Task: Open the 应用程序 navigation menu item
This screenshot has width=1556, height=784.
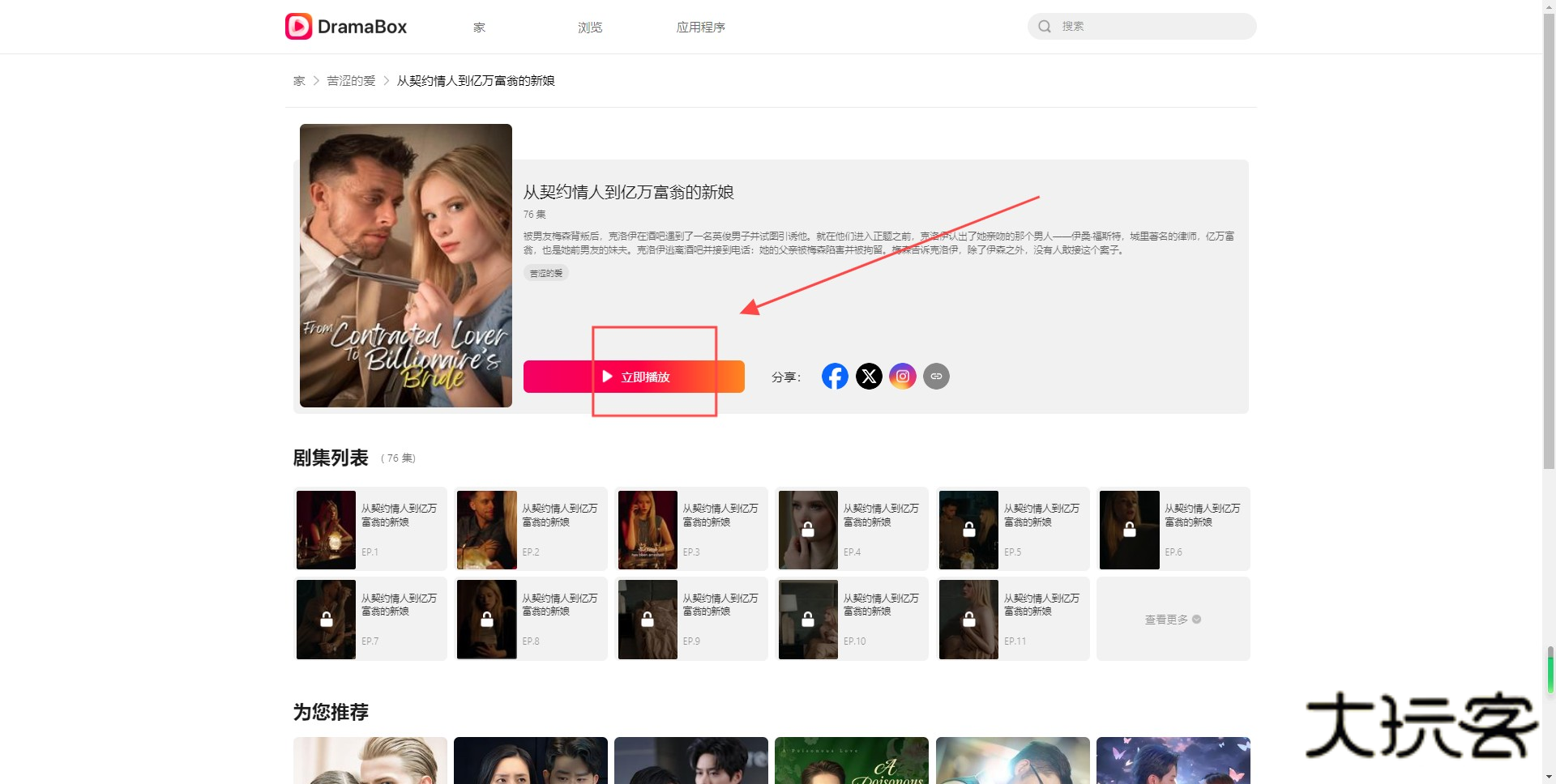Action: click(x=700, y=28)
